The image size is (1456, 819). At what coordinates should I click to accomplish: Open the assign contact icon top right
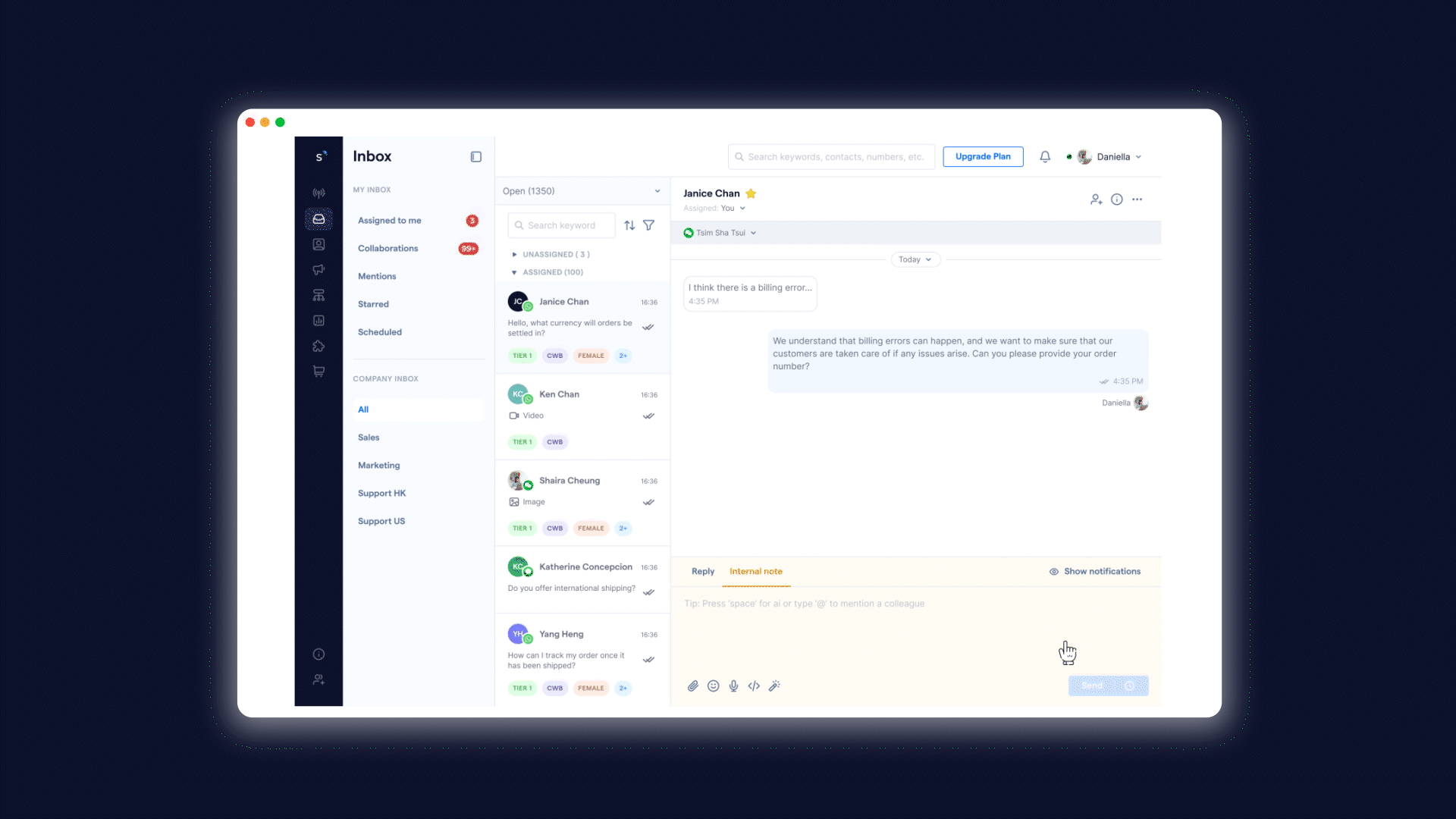coord(1096,199)
